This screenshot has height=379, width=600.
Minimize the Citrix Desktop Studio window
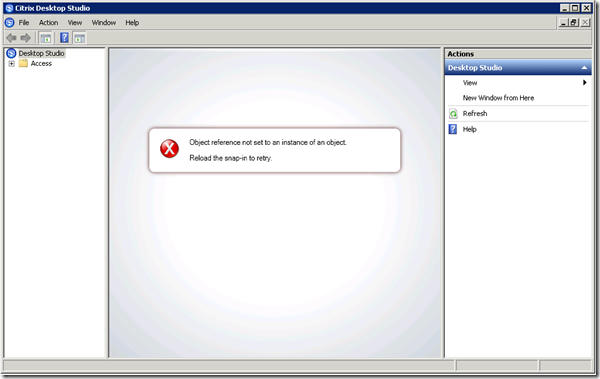[565, 8]
